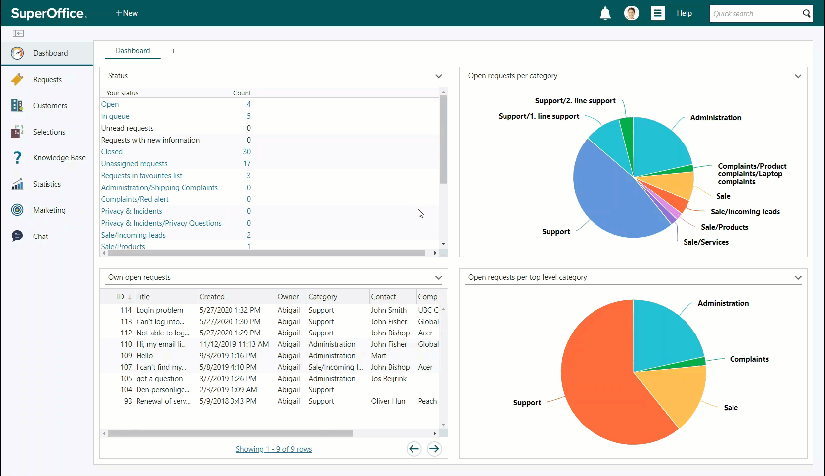Viewport: 825px width, 476px height.
Task: Go to next page arrow in Own open requests
Action: (434, 449)
